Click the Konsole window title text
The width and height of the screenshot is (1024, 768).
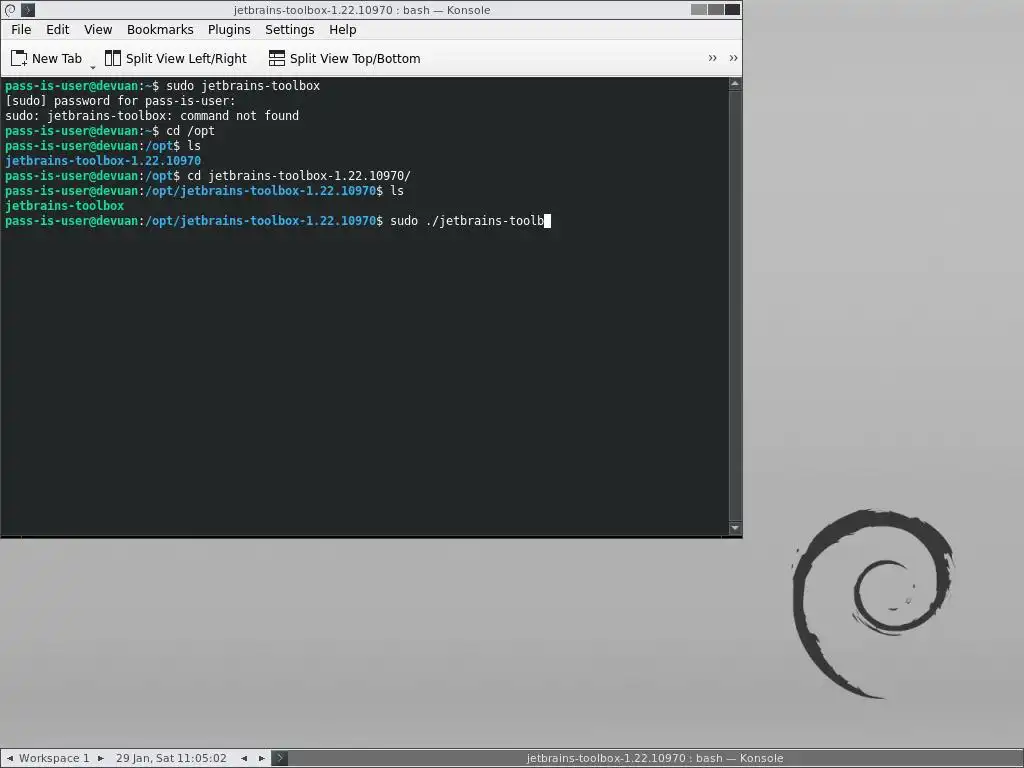pyautogui.click(x=362, y=10)
